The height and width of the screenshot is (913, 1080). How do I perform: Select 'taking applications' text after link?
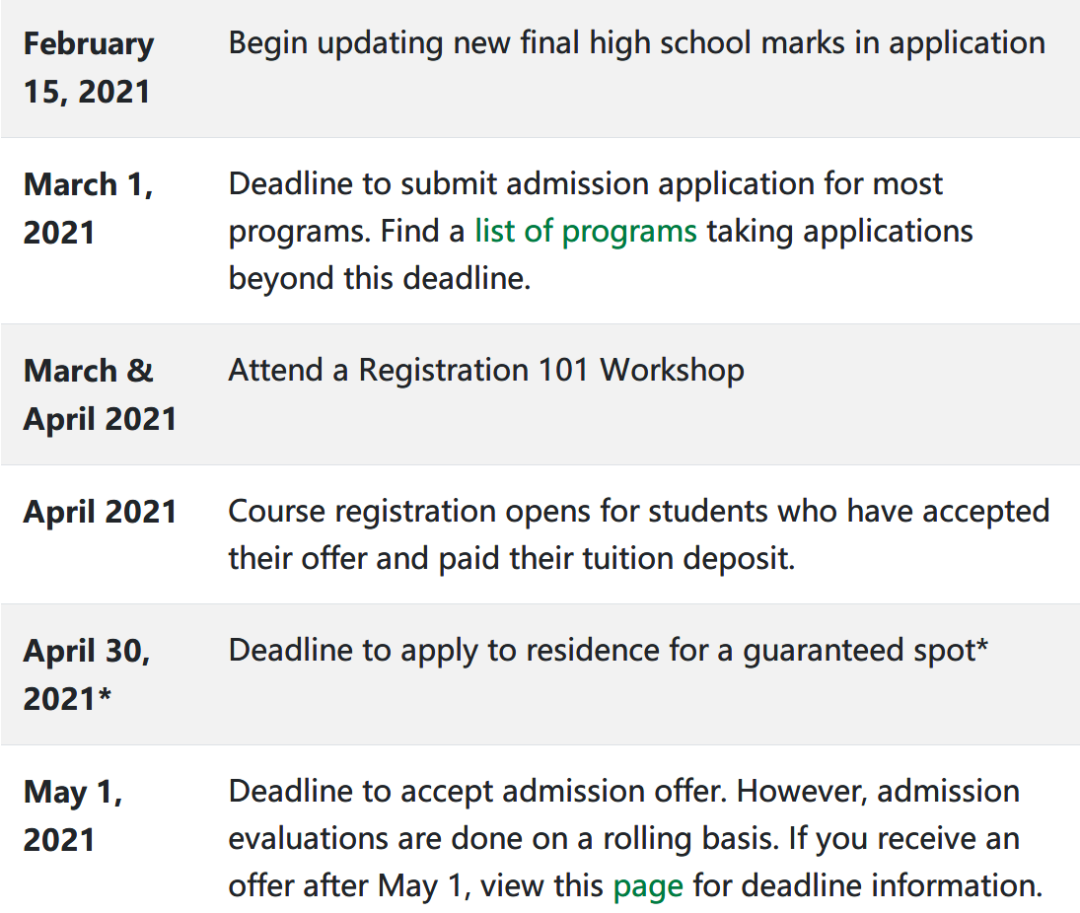[840, 231]
